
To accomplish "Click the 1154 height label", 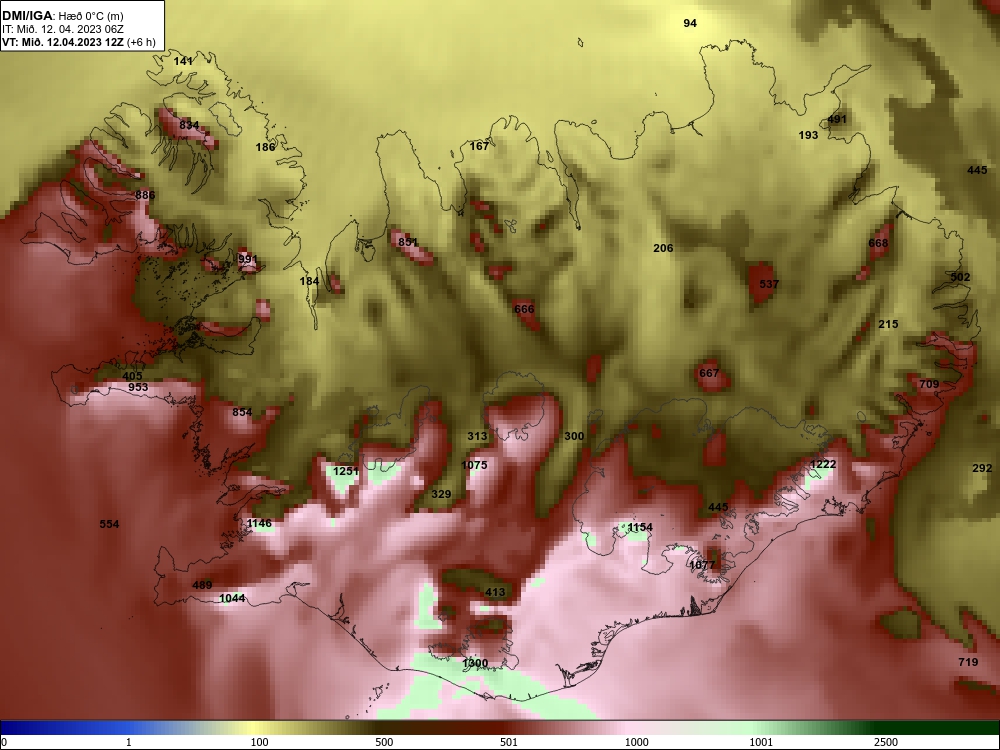I will (640, 527).
